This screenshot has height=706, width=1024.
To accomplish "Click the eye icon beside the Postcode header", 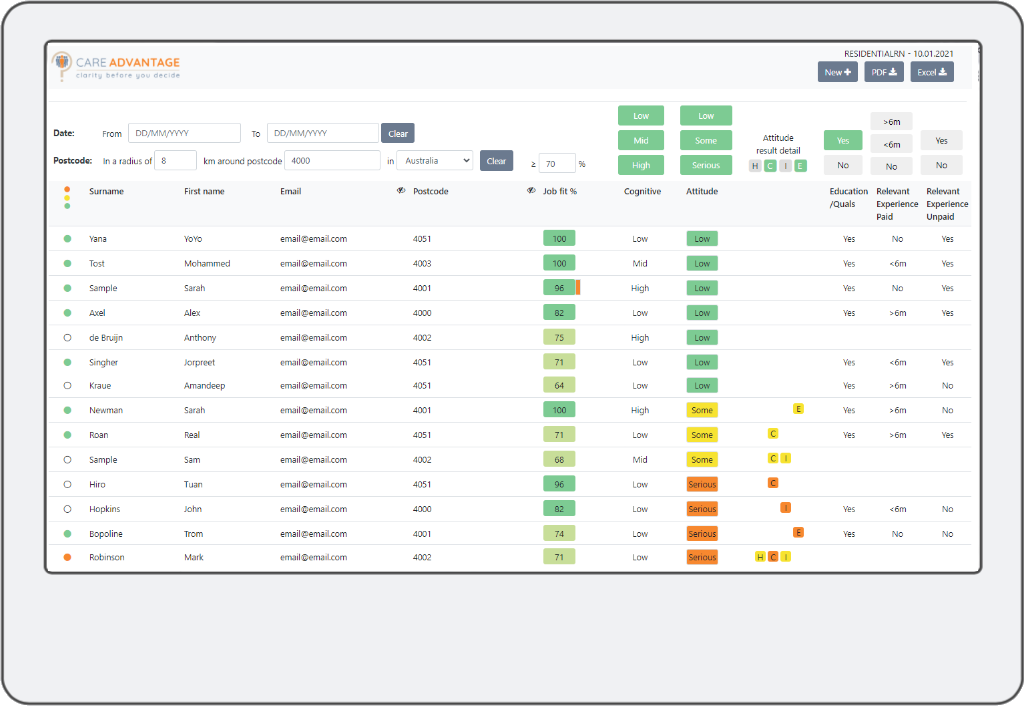I will point(401,191).
